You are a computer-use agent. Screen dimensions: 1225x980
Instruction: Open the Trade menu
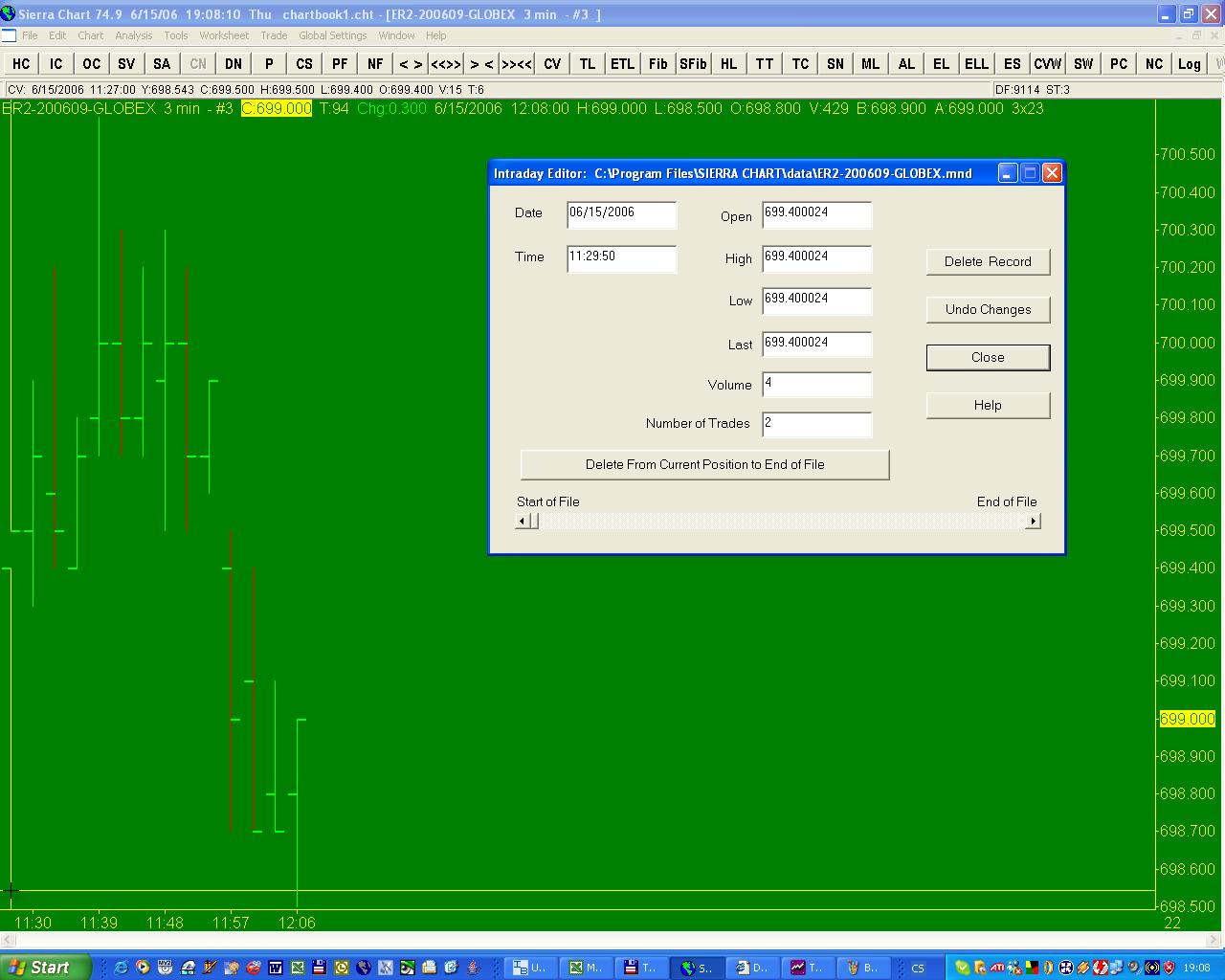click(274, 35)
